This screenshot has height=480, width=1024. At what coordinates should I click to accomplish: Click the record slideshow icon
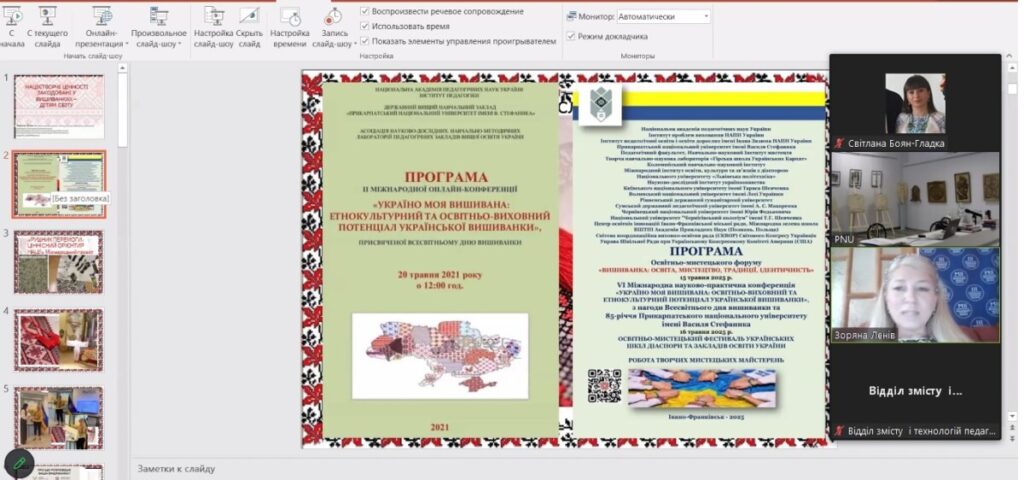(333, 18)
